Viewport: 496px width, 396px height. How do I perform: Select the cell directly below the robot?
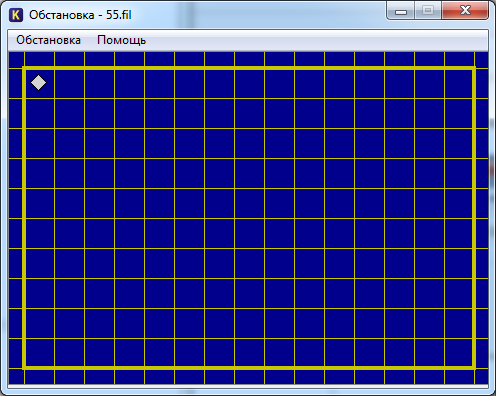coord(39,114)
